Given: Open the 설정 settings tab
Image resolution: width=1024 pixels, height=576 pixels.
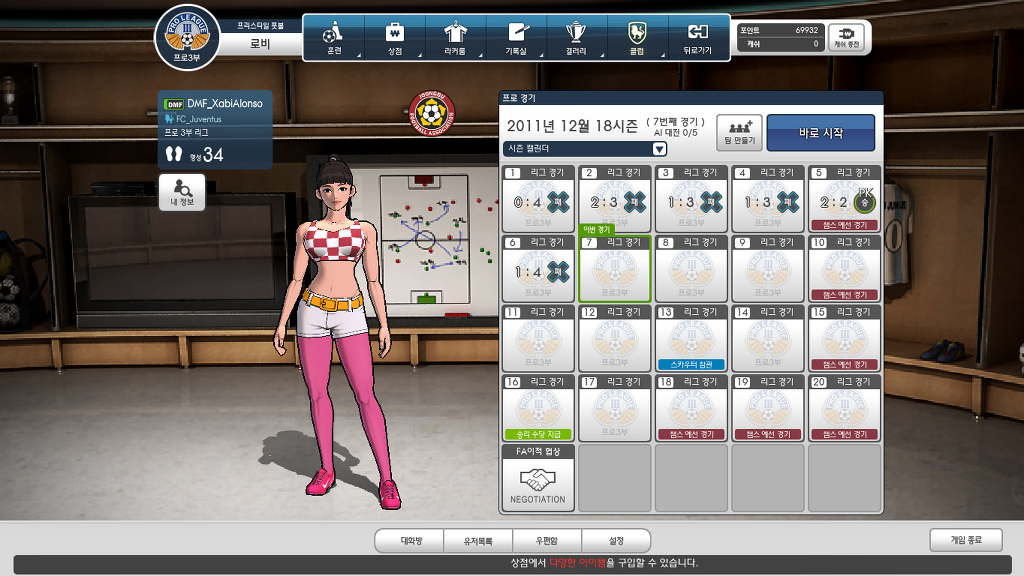Looking at the screenshot, I should [x=616, y=540].
